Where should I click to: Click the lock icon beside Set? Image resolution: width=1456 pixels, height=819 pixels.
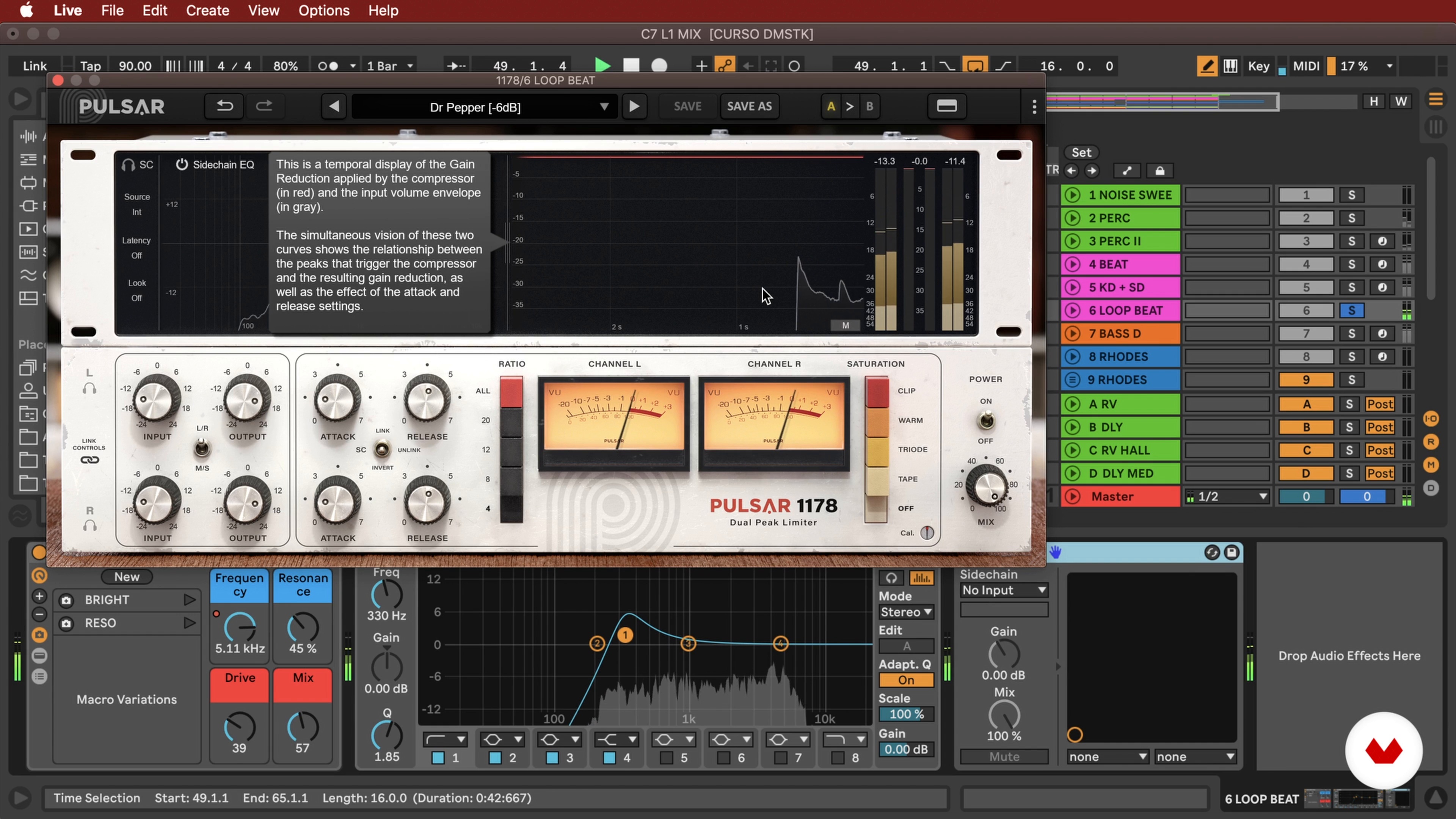point(1160,171)
